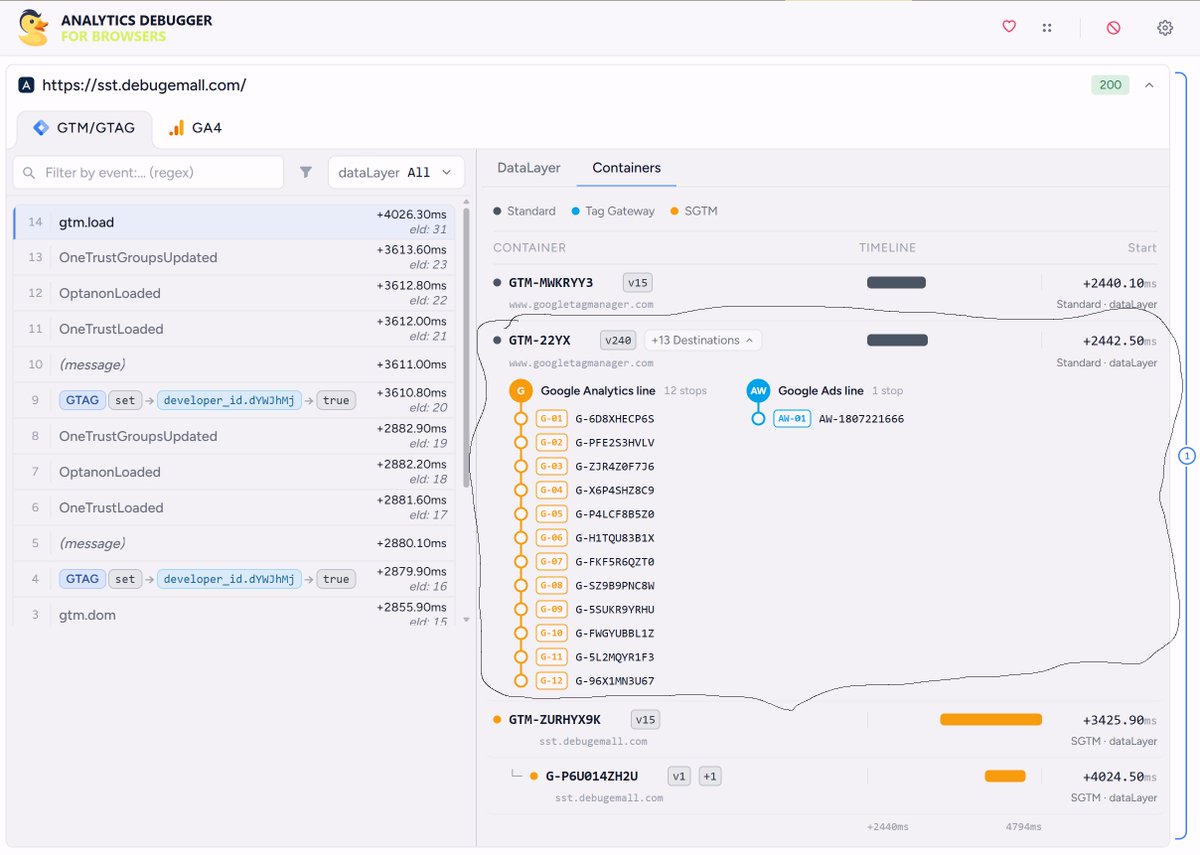
Task: Click the v15 badge of GTM-MWKRYY3
Action: 637,283
